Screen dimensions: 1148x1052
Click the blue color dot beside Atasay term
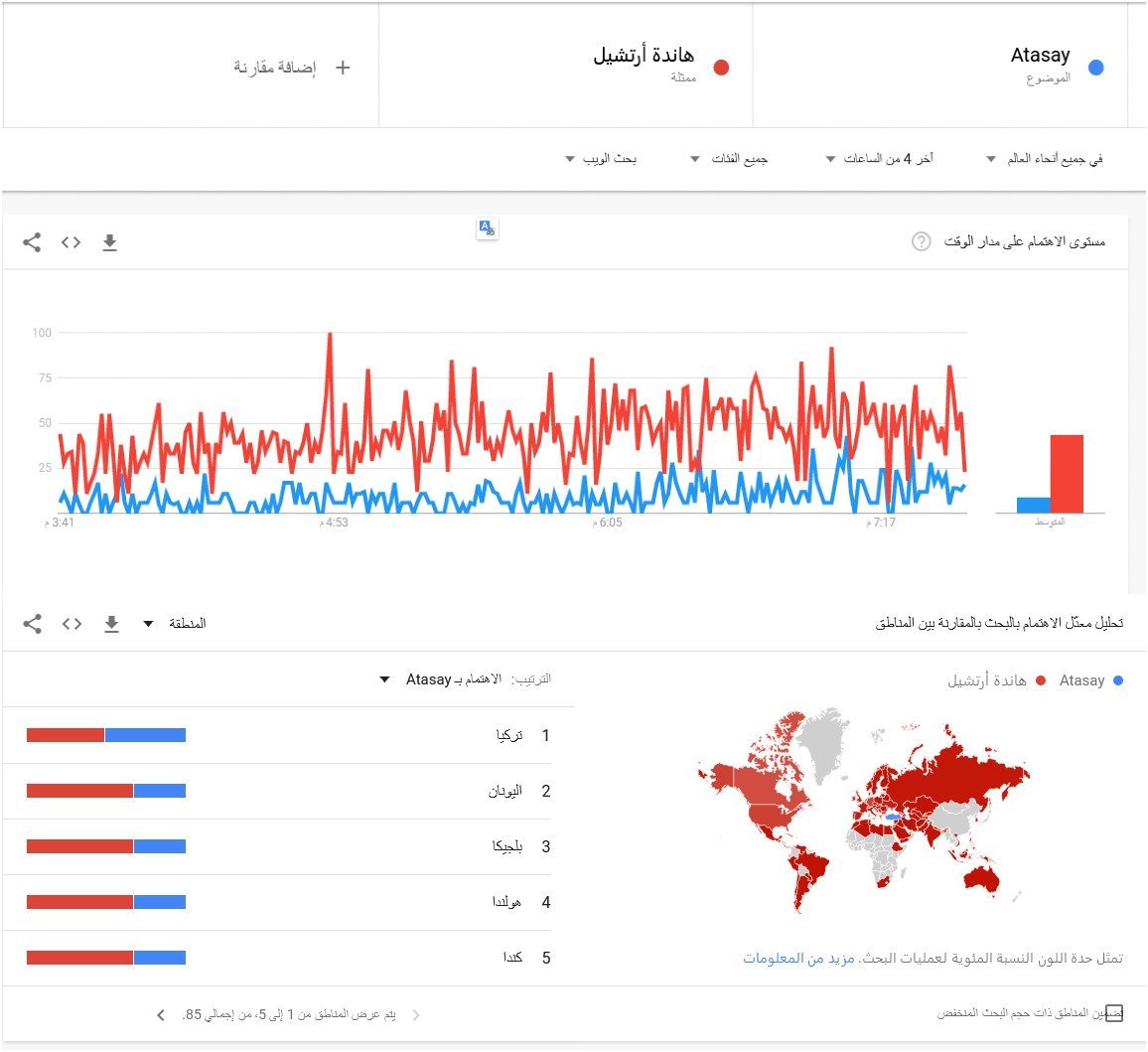pos(1096,68)
